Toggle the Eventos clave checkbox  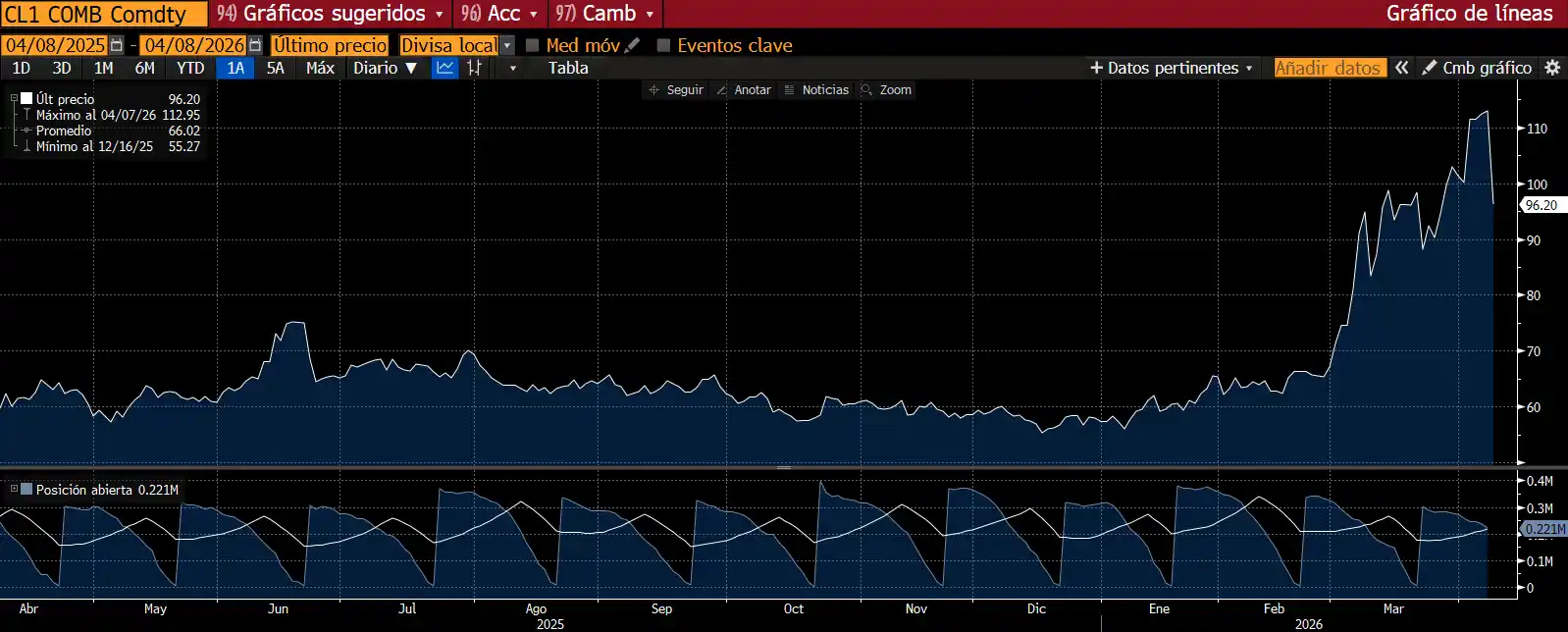click(x=663, y=45)
